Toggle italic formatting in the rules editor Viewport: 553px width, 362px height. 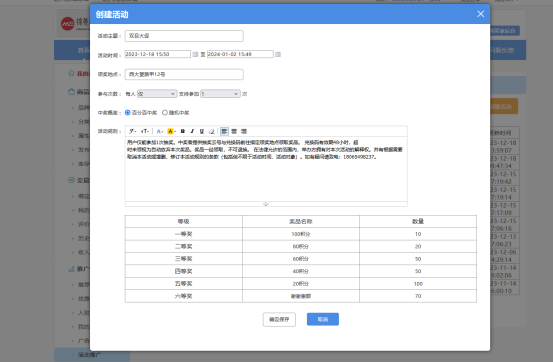click(x=192, y=131)
